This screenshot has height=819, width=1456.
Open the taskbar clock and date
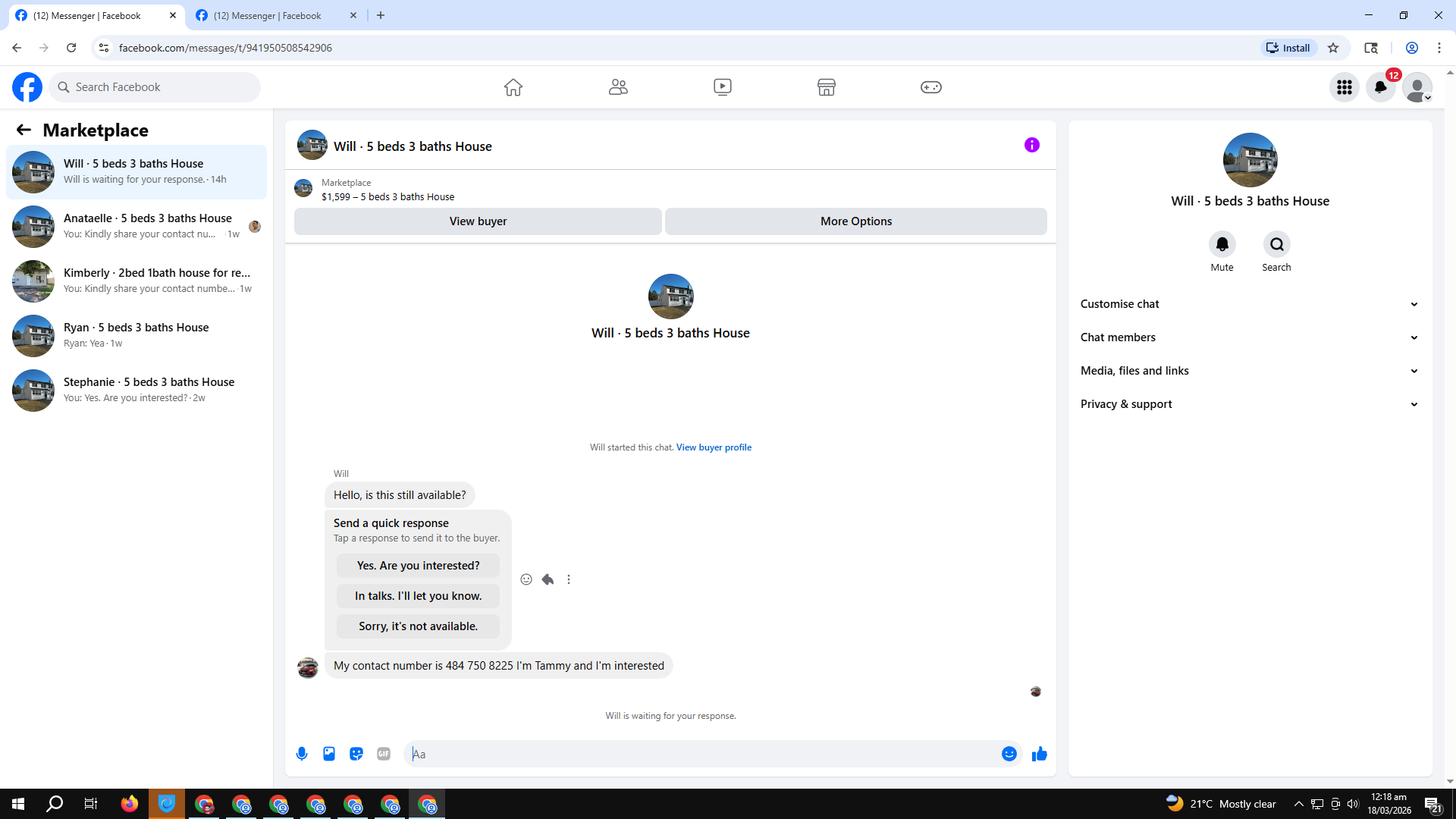click(1389, 804)
